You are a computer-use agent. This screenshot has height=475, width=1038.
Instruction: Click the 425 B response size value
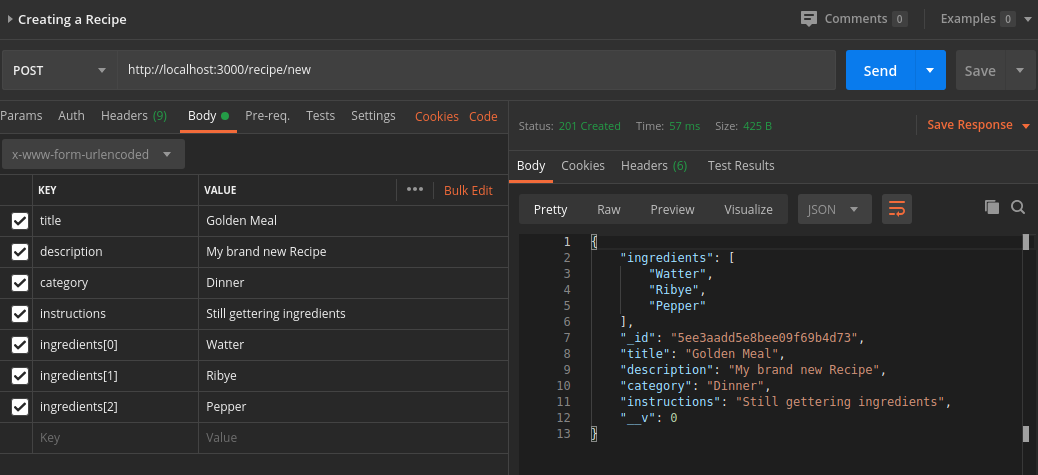click(x=757, y=126)
